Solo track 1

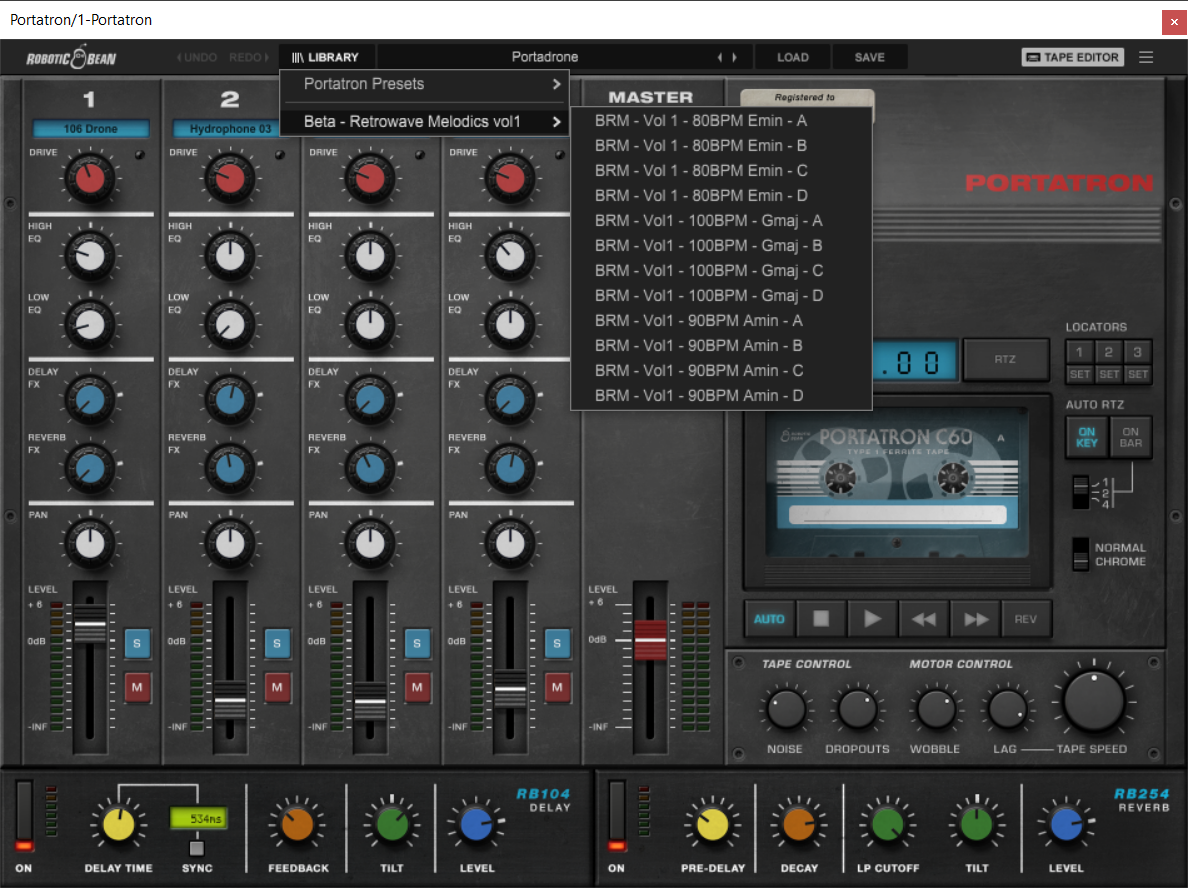(x=138, y=643)
